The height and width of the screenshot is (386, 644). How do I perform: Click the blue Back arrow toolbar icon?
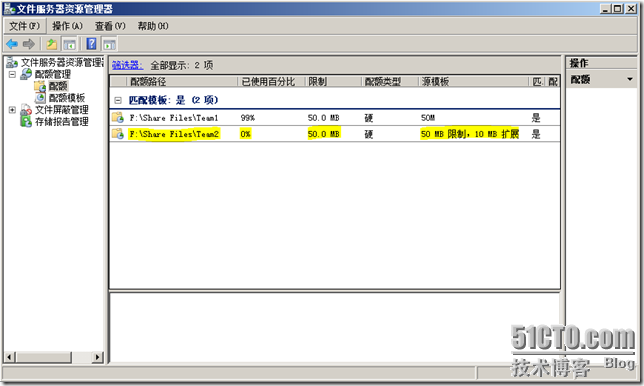click(12, 44)
